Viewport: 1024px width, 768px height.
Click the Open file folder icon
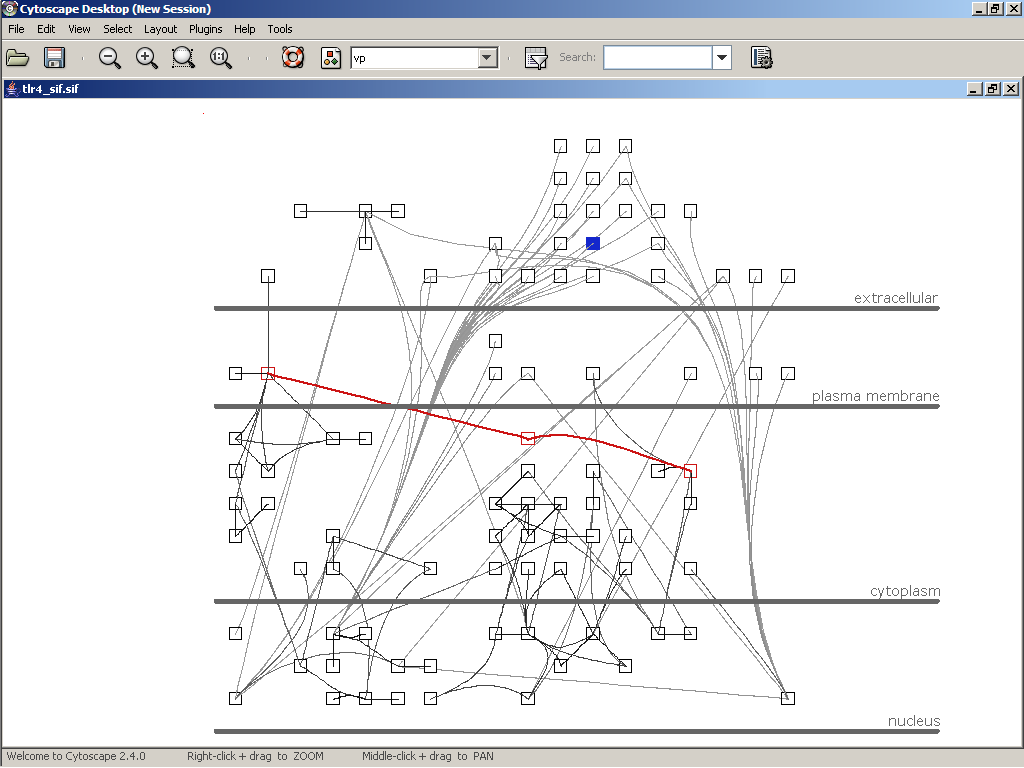tap(18, 58)
